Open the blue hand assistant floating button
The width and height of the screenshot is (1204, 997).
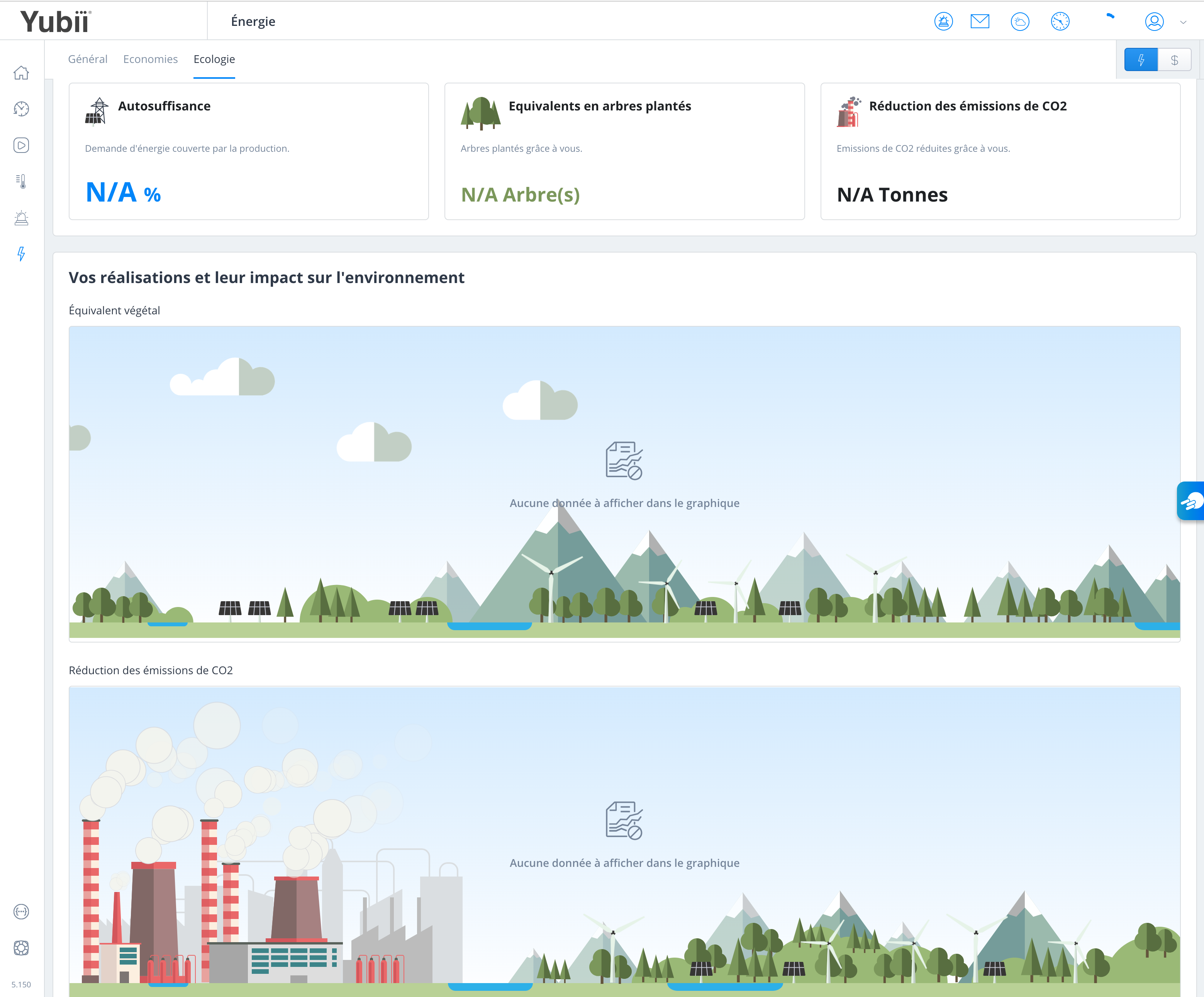[x=1191, y=501]
